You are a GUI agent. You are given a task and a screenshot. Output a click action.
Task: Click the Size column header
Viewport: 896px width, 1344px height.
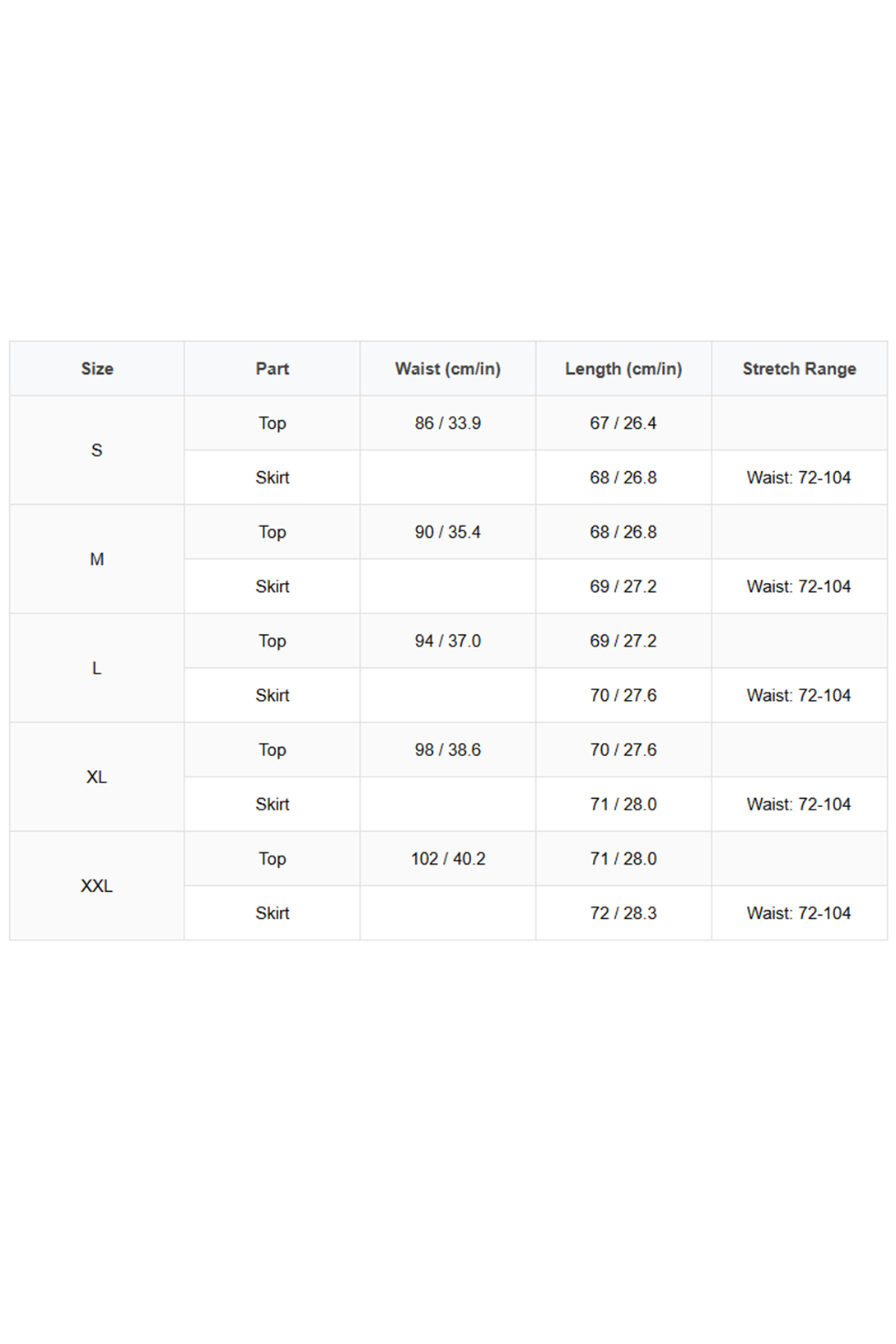click(x=97, y=368)
